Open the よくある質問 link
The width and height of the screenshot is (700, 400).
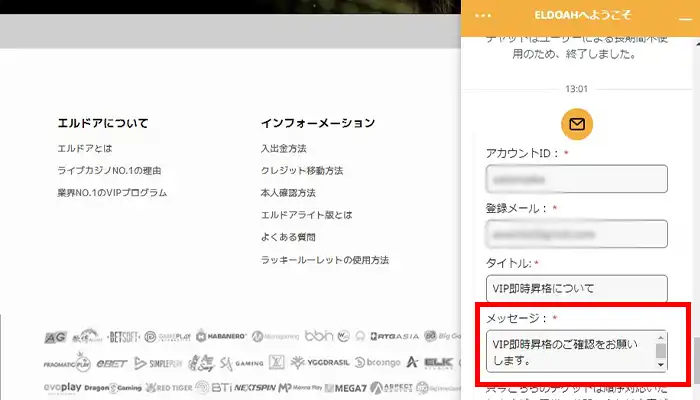pyautogui.click(x=288, y=237)
